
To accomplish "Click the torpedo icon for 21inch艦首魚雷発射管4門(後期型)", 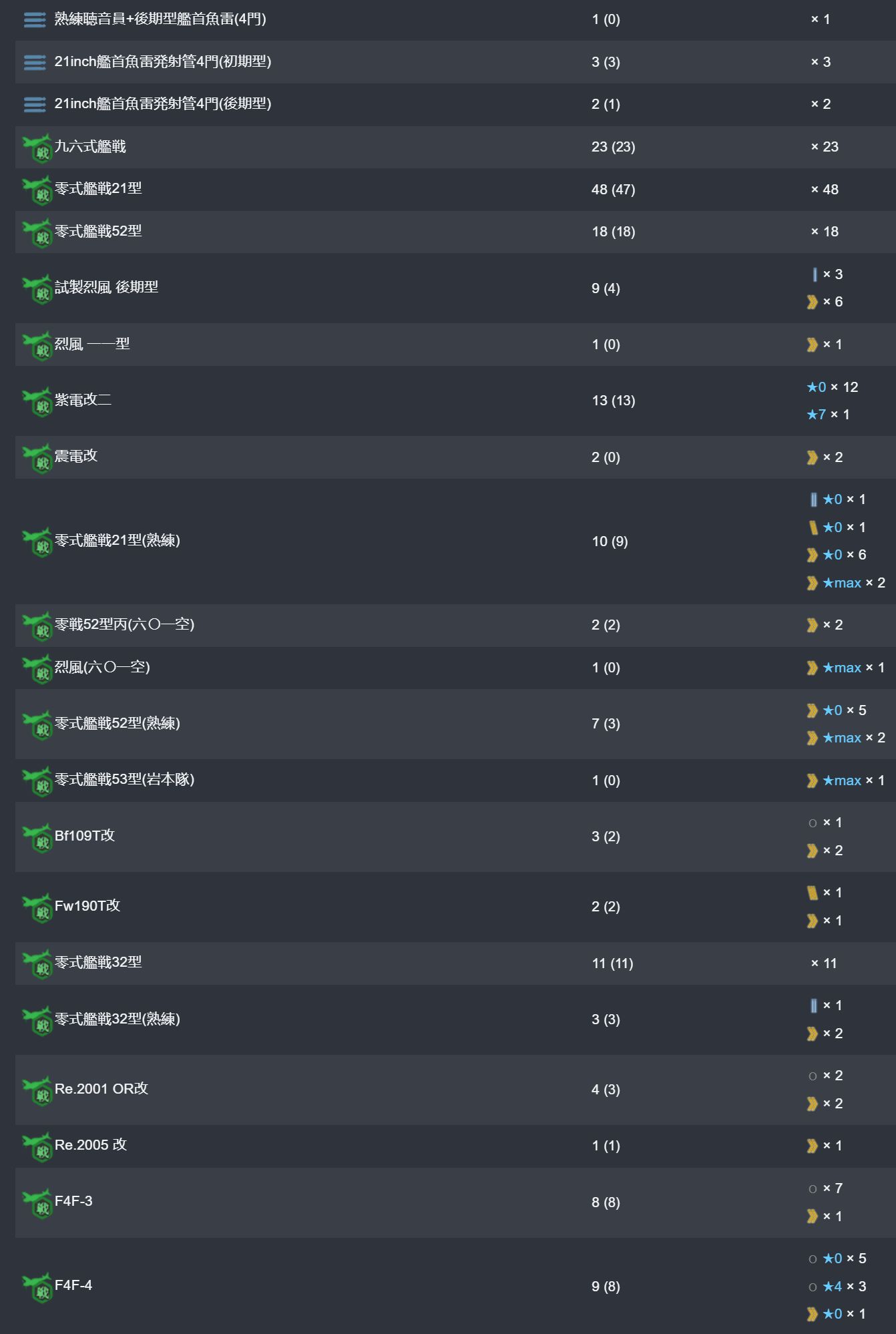I will [35, 105].
